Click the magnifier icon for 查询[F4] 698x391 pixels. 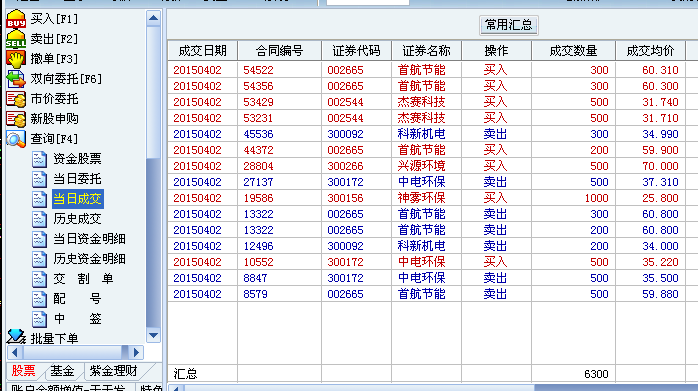16,139
